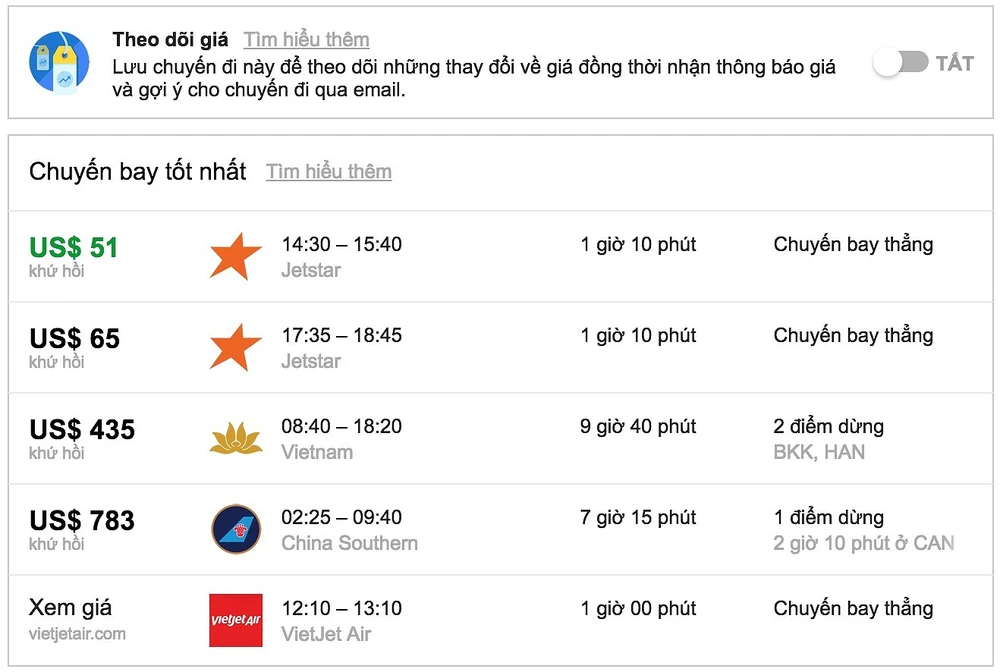
Task: Choose the US$ 435 Vietnam fare
Action: (x=82, y=430)
